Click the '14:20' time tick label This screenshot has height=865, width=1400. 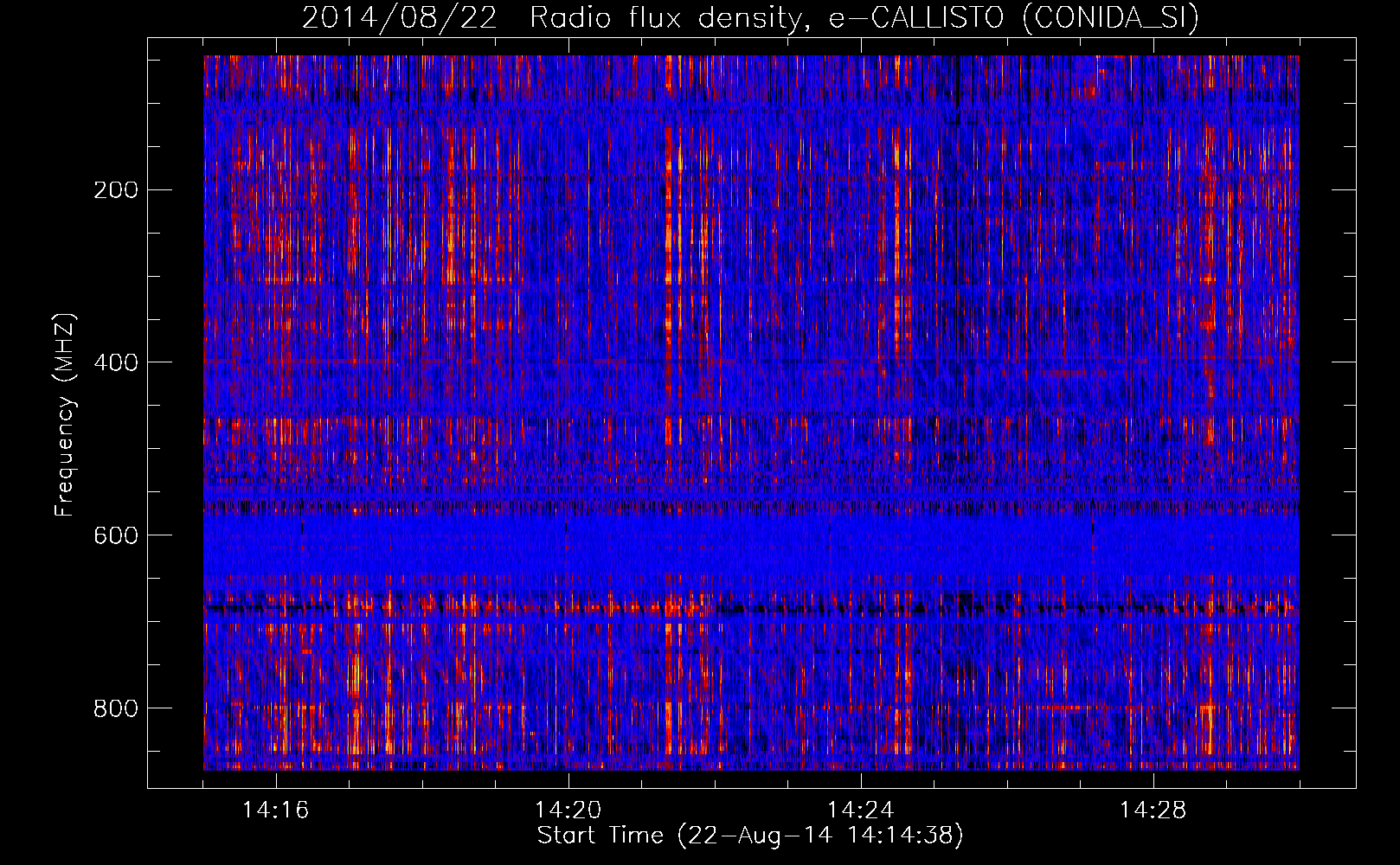[x=568, y=810]
